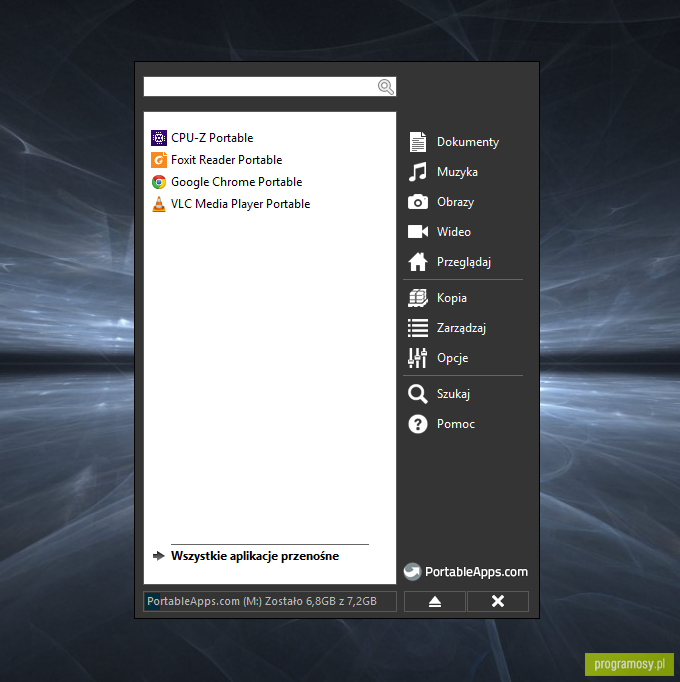Click the arrow beside Wszystkie aplikacje przenośne

pos(159,556)
